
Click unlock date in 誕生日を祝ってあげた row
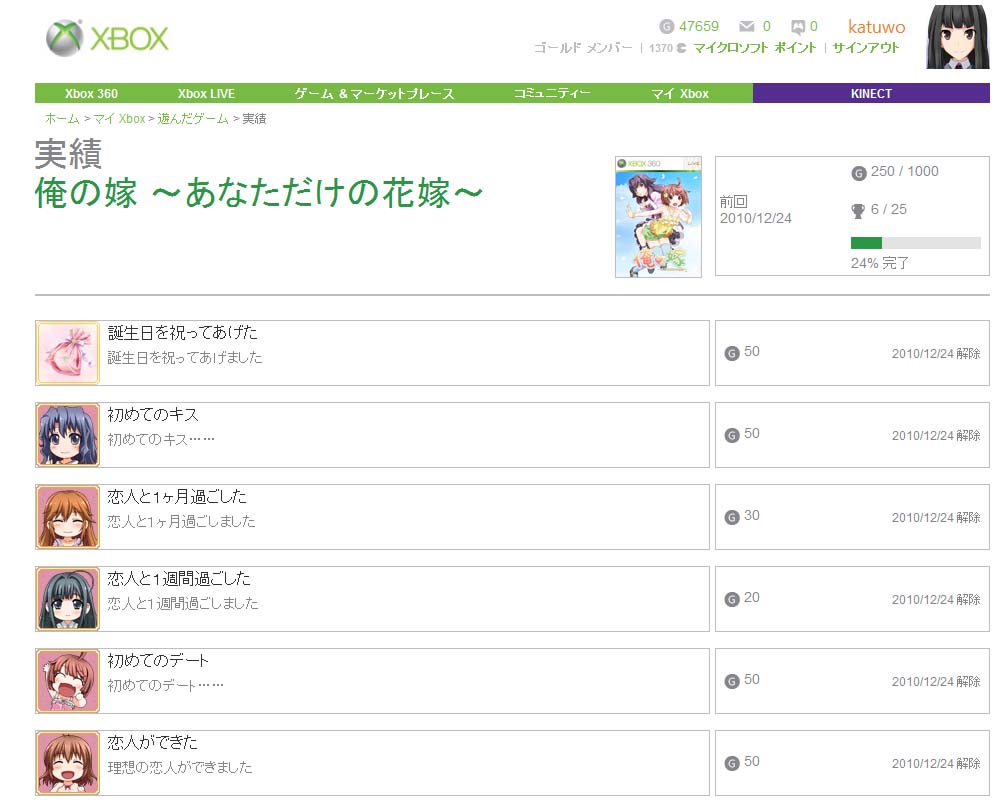coord(936,354)
